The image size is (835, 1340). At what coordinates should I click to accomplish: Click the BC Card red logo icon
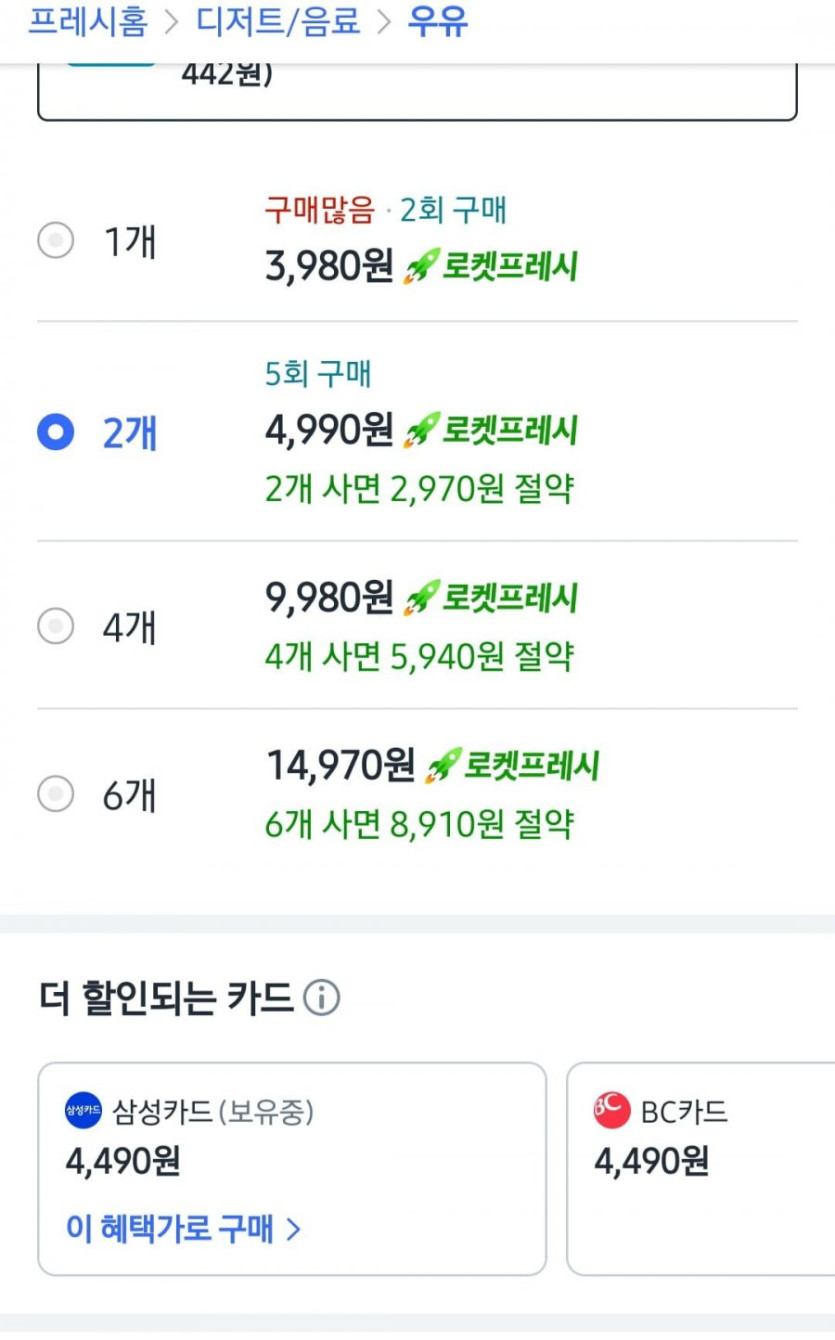coord(612,1110)
